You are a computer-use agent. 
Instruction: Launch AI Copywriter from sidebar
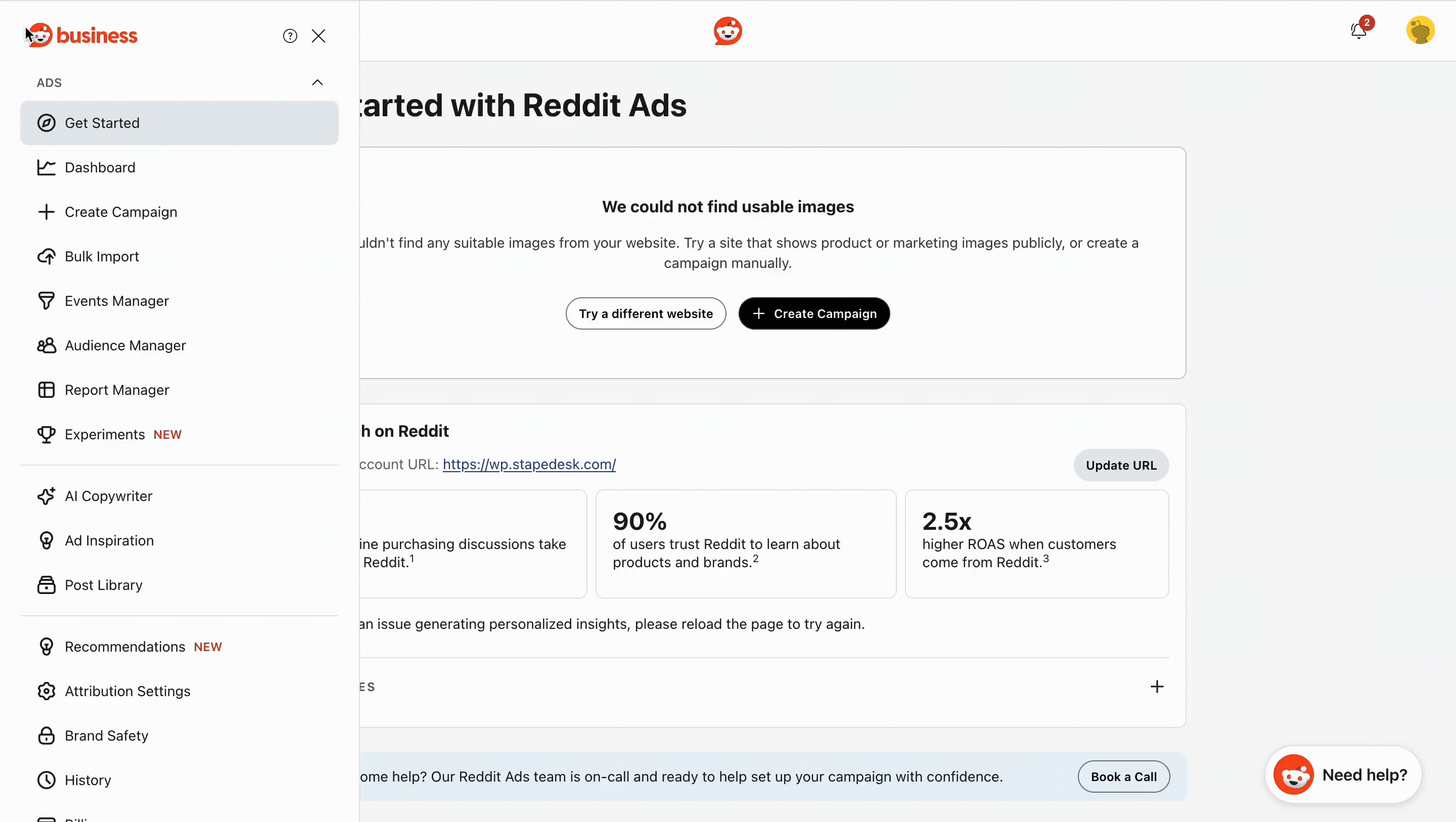pyautogui.click(x=179, y=496)
